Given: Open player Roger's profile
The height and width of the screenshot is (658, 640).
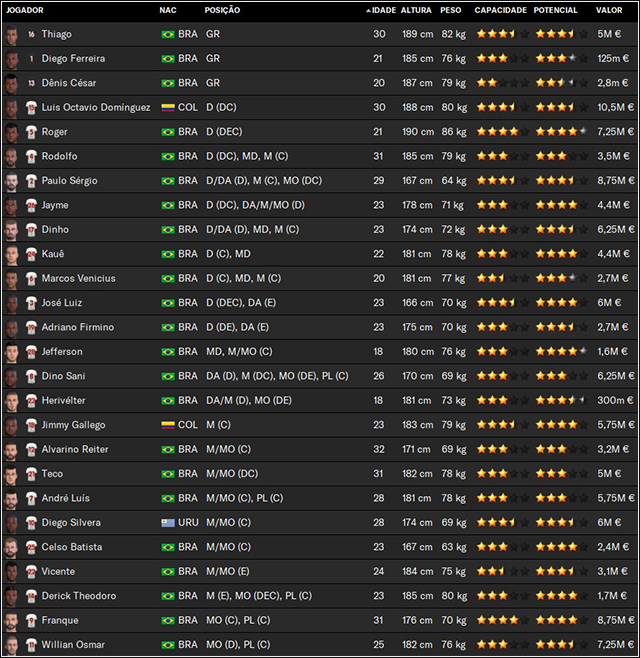Looking at the screenshot, I should point(54,132).
